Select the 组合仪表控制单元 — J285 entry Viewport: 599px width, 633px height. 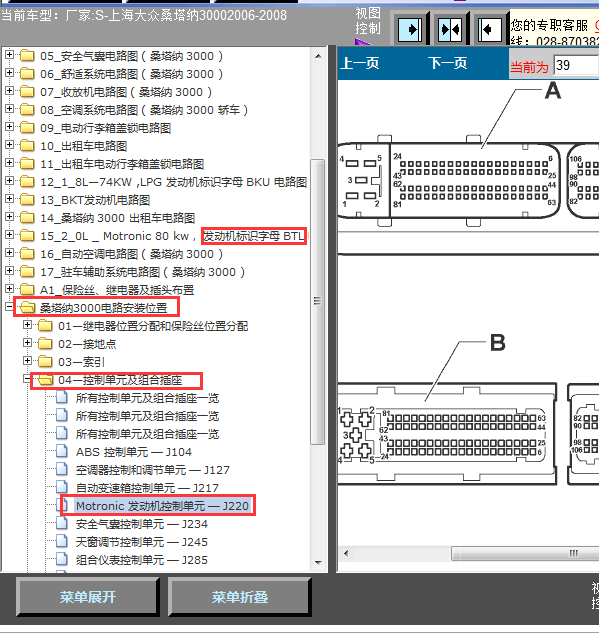pyautogui.click(x=142, y=560)
